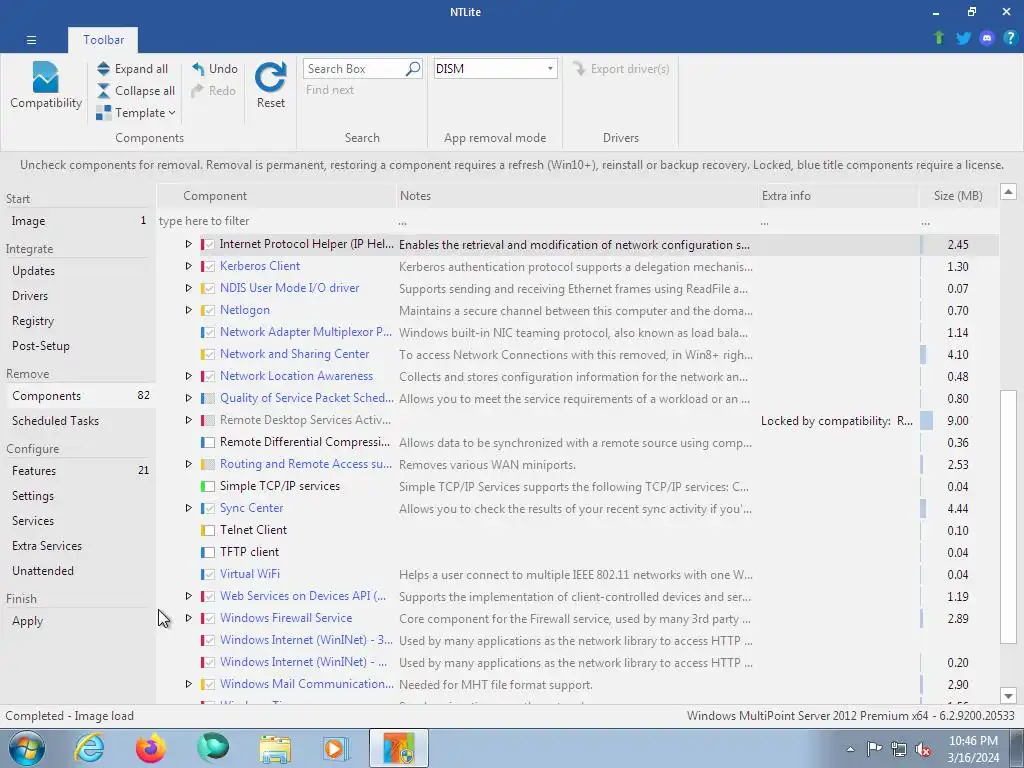
Task: Launch Firefox from taskbar
Action: pyautogui.click(x=151, y=748)
